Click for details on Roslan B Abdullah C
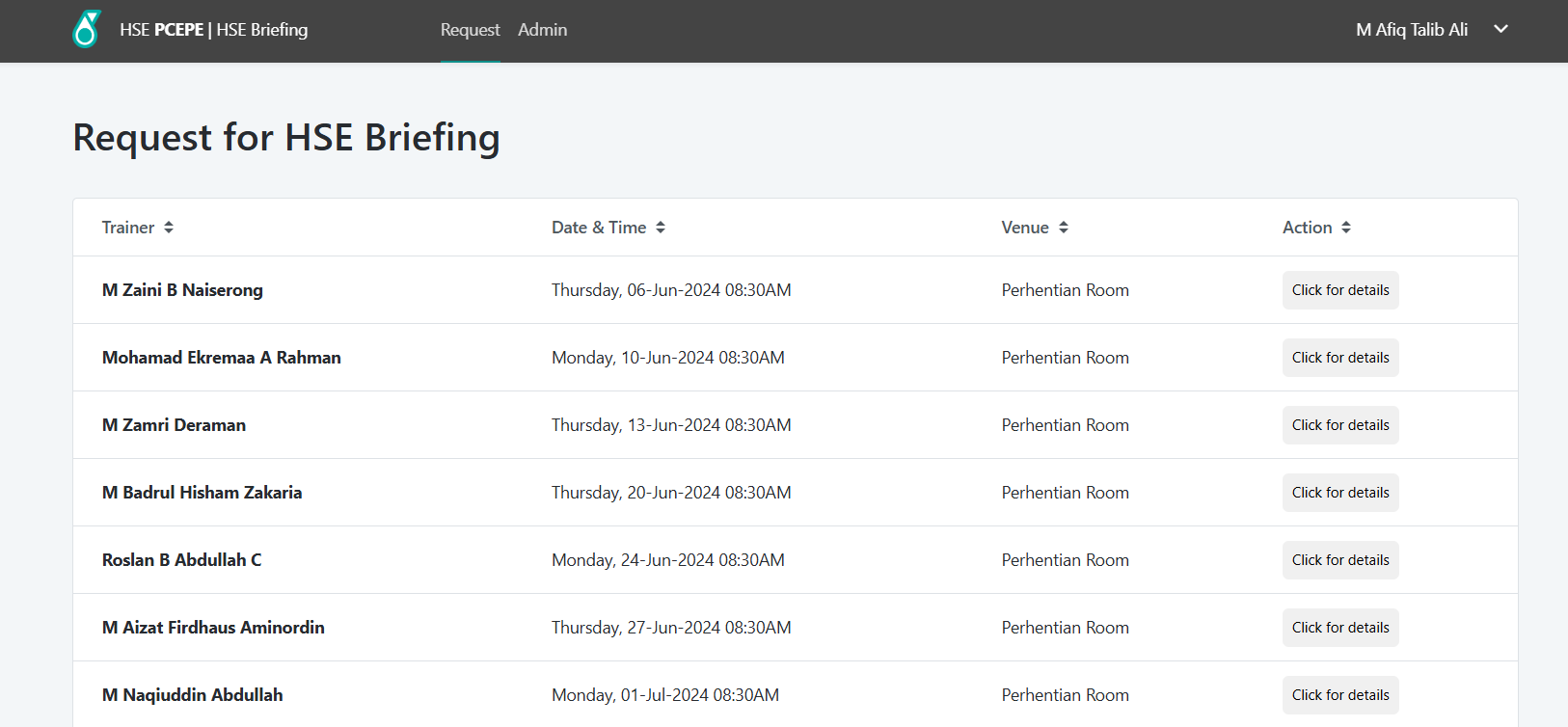The height and width of the screenshot is (727, 1568). (x=1339, y=560)
